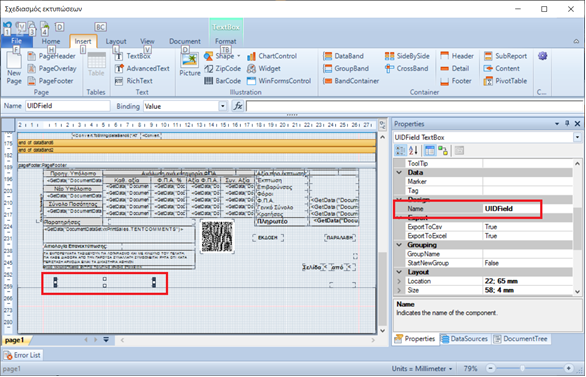This screenshot has width=586, height=377.
Task: Decrease zoom with the minus button
Action: tap(490, 369)
